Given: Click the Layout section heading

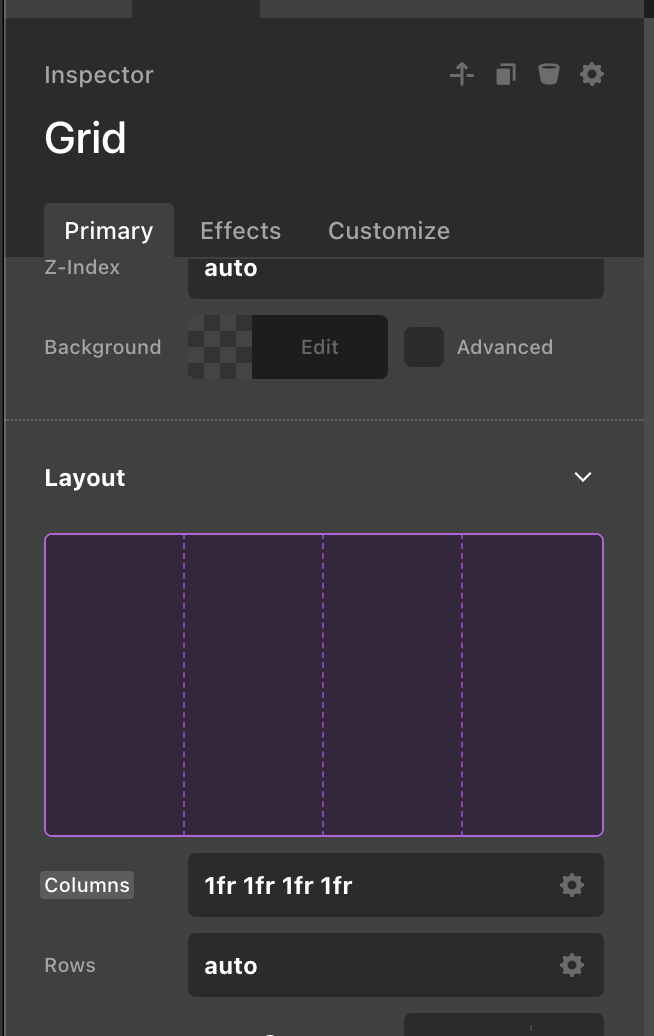Looking at the screenshot, I should tap(85, 478).
